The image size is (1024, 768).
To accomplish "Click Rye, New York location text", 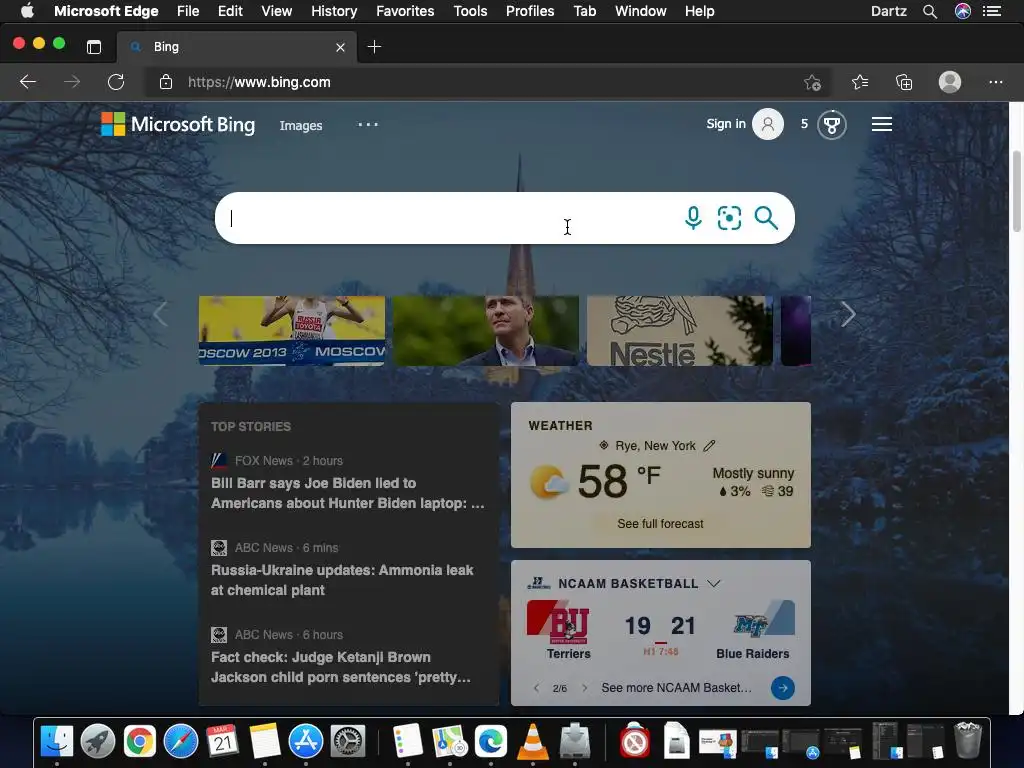I will coord(655,446).
